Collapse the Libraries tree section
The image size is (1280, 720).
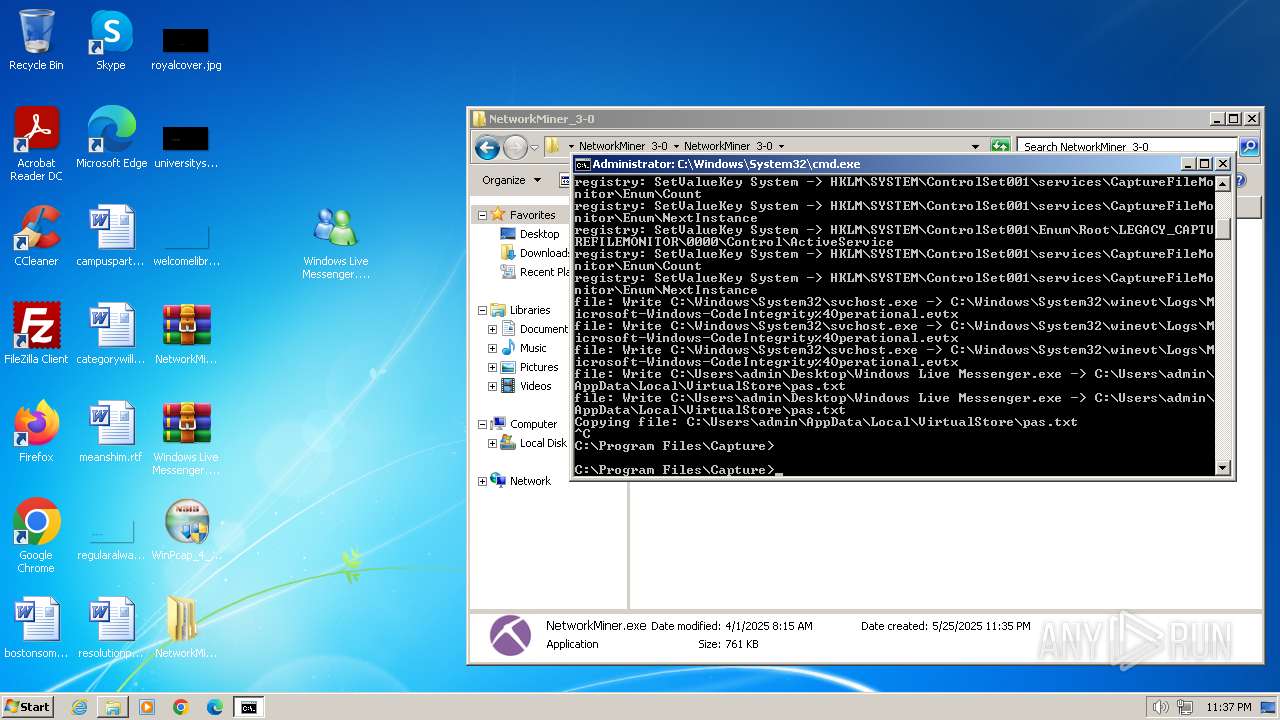(x=482, y=310)
